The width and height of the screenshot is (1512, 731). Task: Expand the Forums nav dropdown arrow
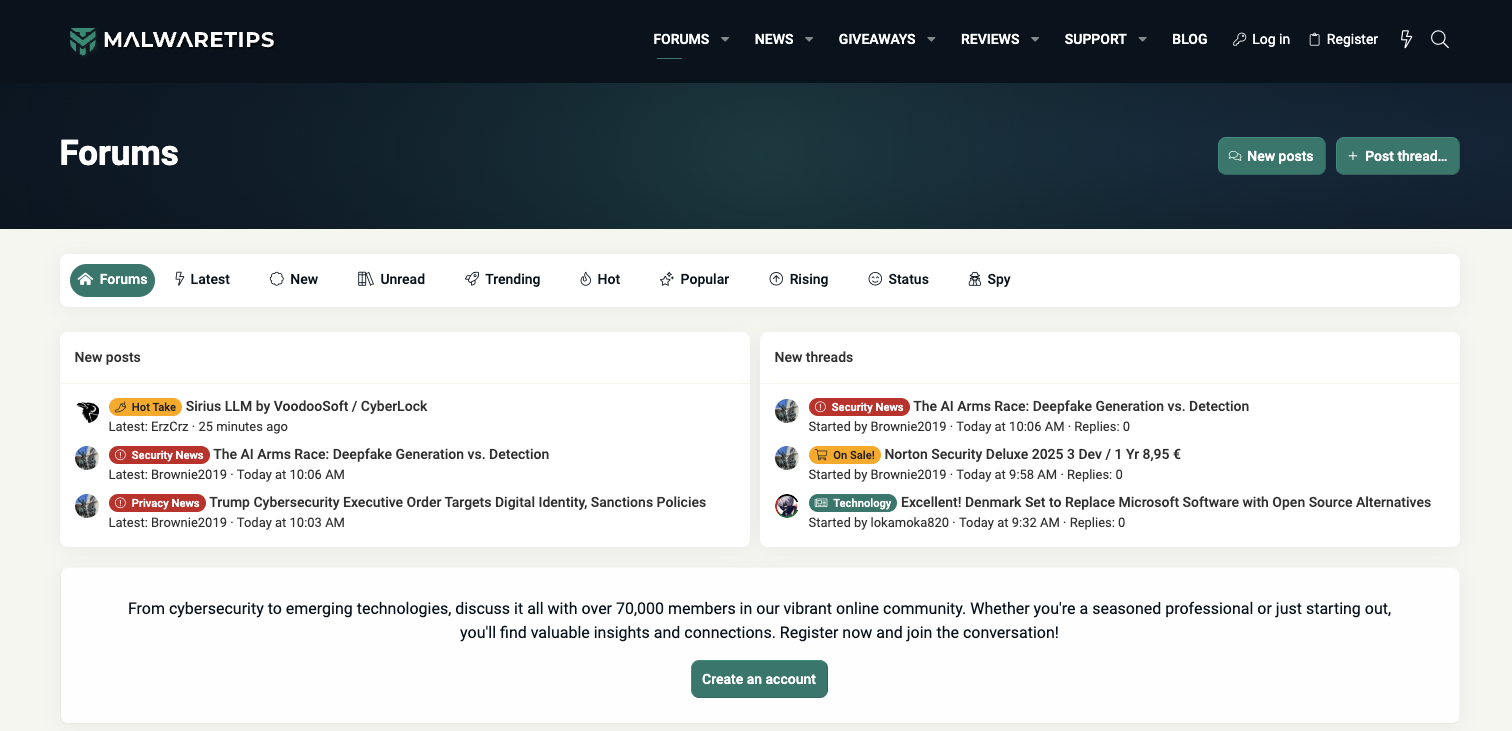[x=725, y=39]
